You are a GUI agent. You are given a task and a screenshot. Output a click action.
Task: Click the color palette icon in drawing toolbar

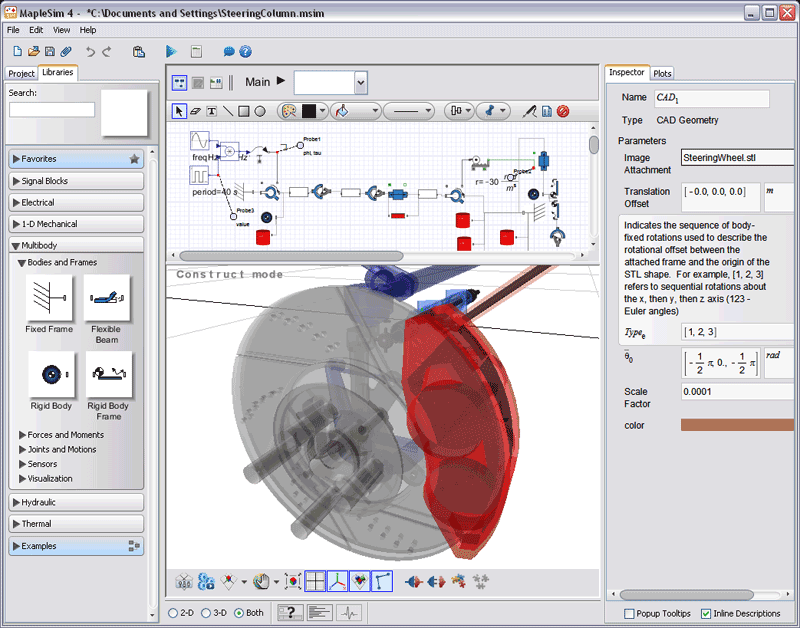(x=289, y=111)
